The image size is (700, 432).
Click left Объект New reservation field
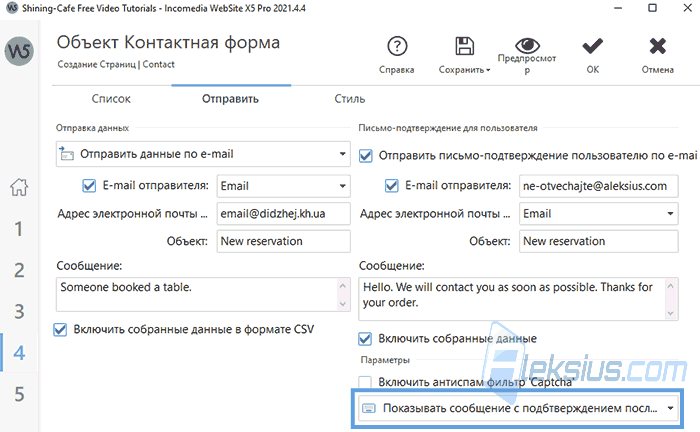pyautogui.click(x=283, y=241)
